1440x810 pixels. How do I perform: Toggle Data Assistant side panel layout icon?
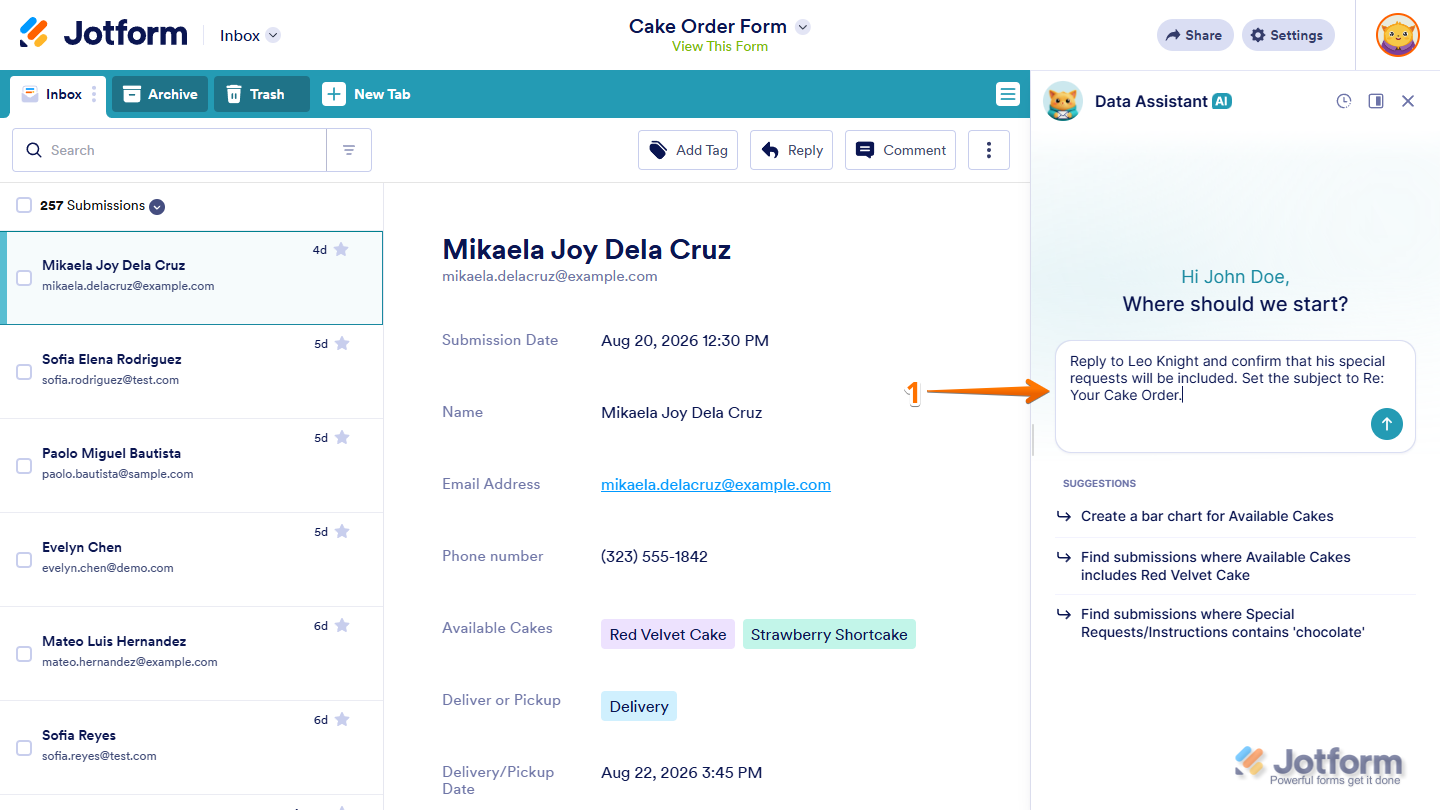(x=1376, y=101)
